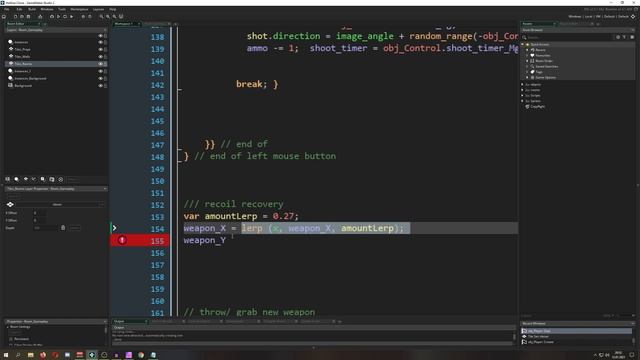Click the Asset Browser search field
The width and height of the screenshot is (640, 360).
[567, 38]
